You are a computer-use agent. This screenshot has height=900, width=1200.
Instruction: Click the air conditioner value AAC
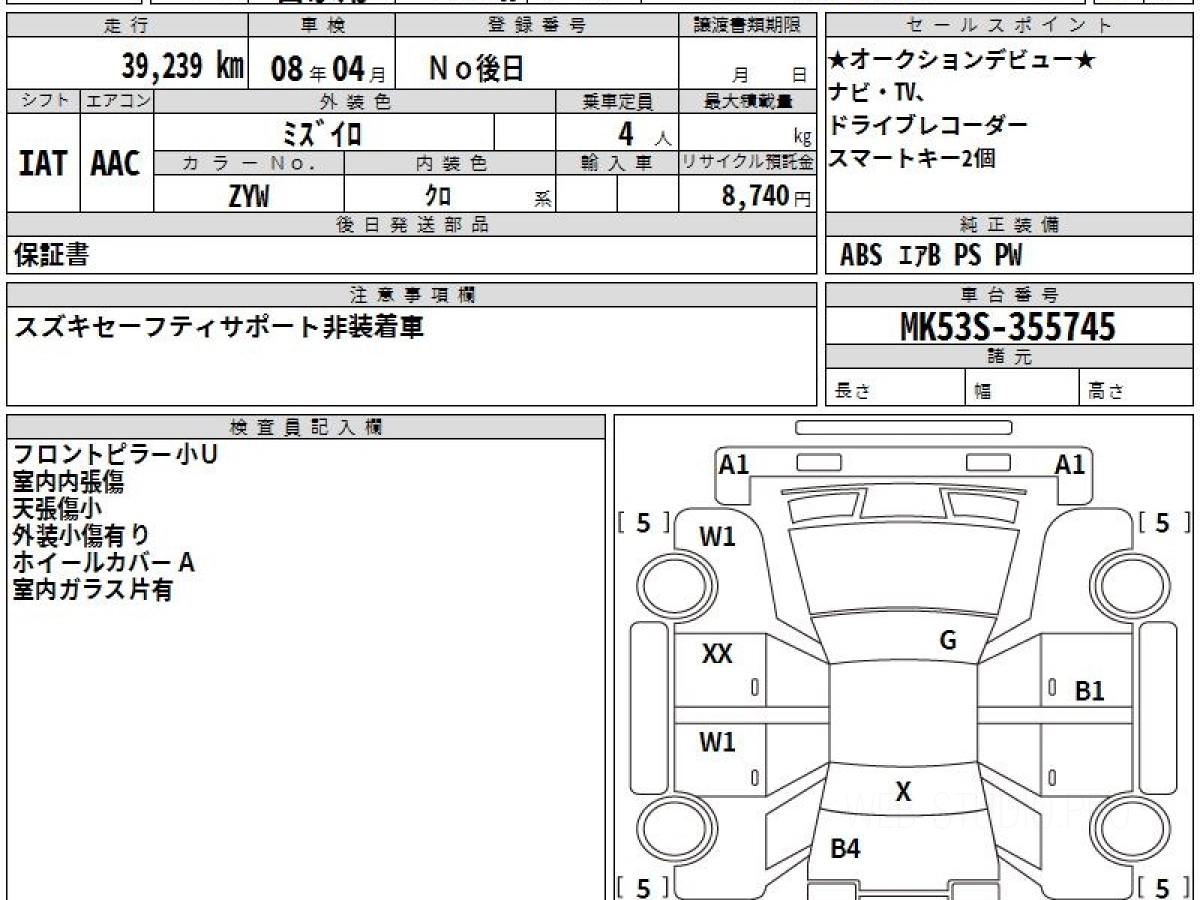coord(116,163)
